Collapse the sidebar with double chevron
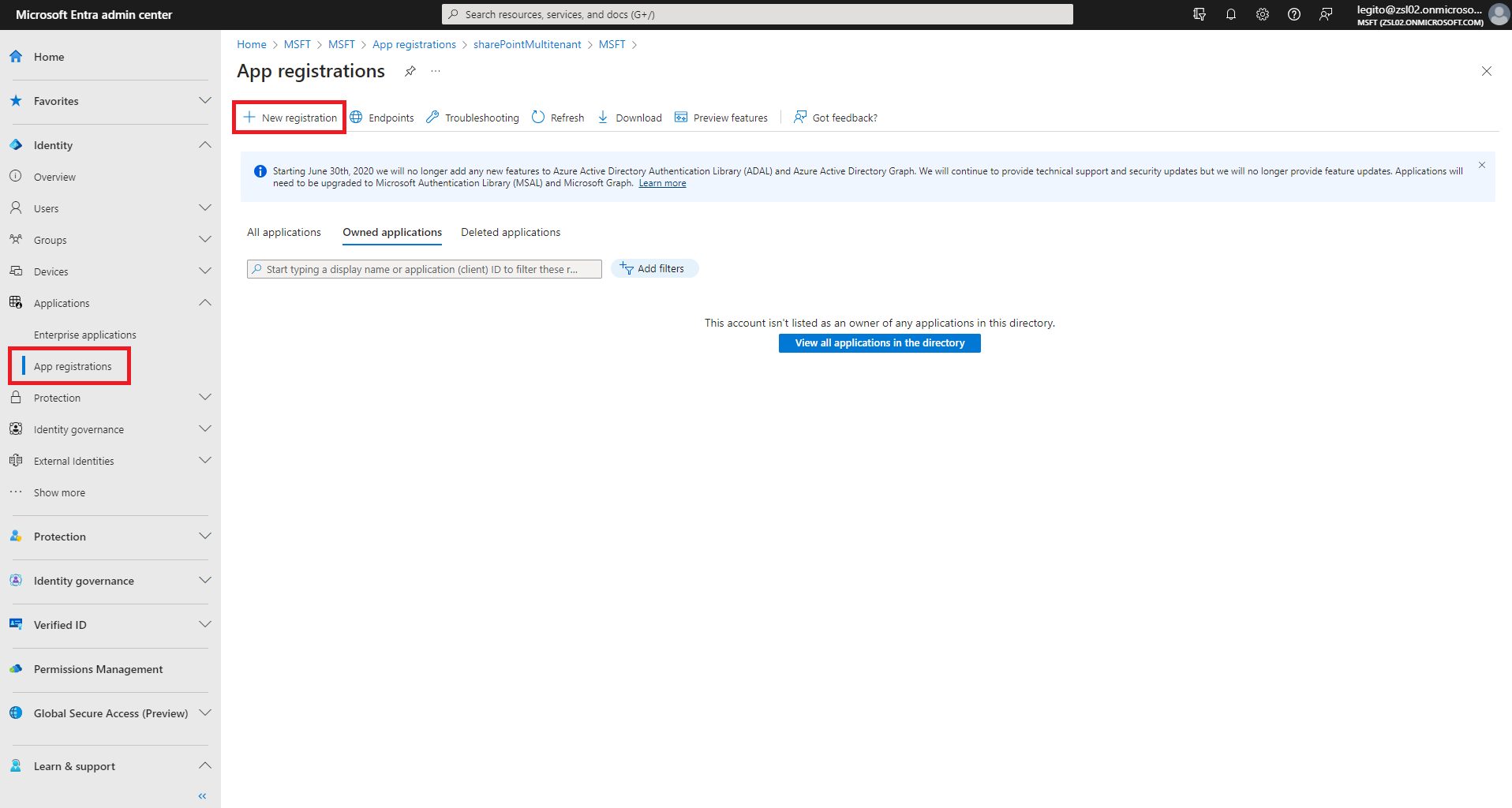The height and width of the screenshot is (808, 1512). (202, 796)
